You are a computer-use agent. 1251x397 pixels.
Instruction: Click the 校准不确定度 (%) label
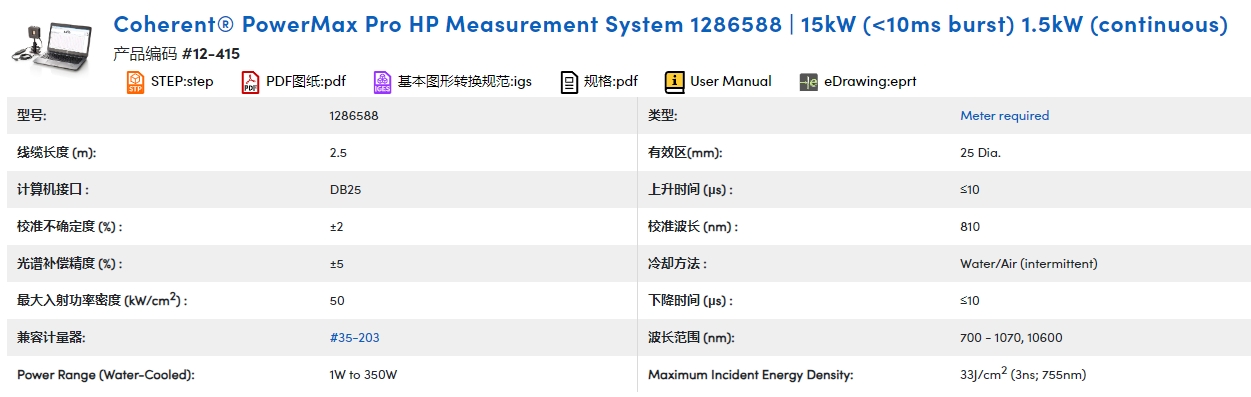(70, 227)
